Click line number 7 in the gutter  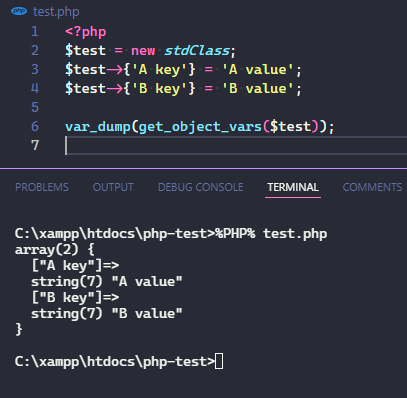click(x=35, y=146)
